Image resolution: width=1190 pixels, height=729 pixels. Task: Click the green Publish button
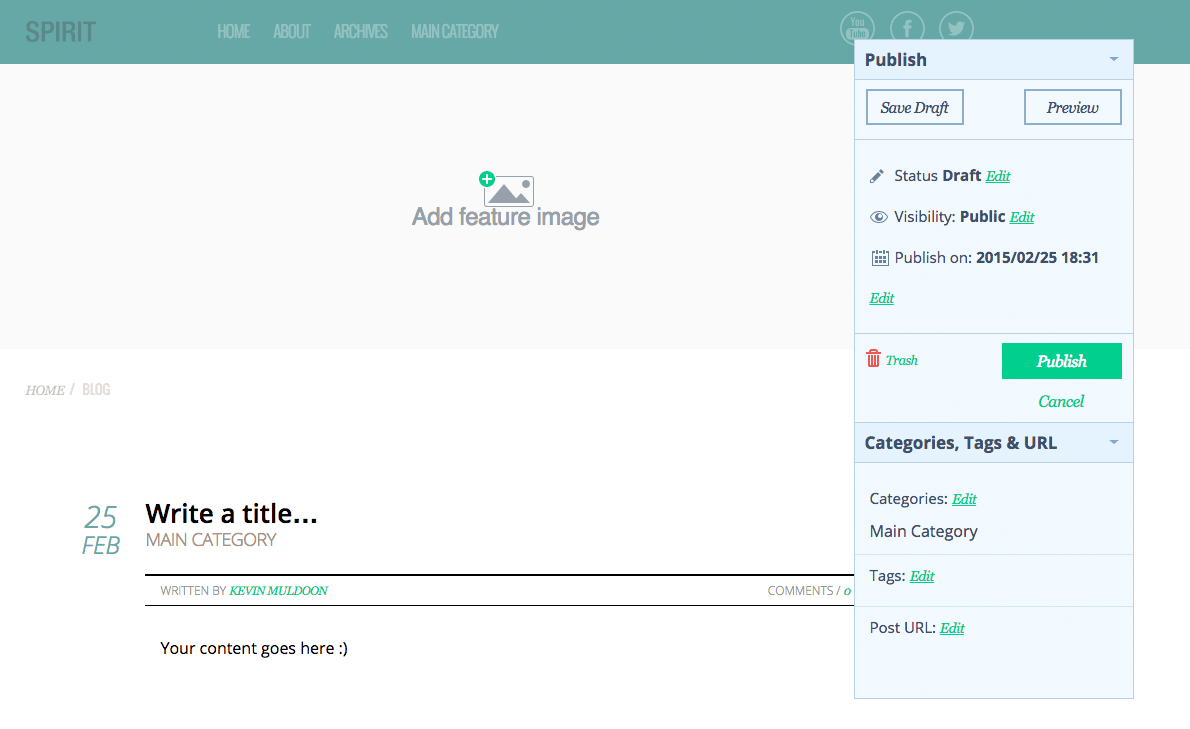click(1062, 361)
